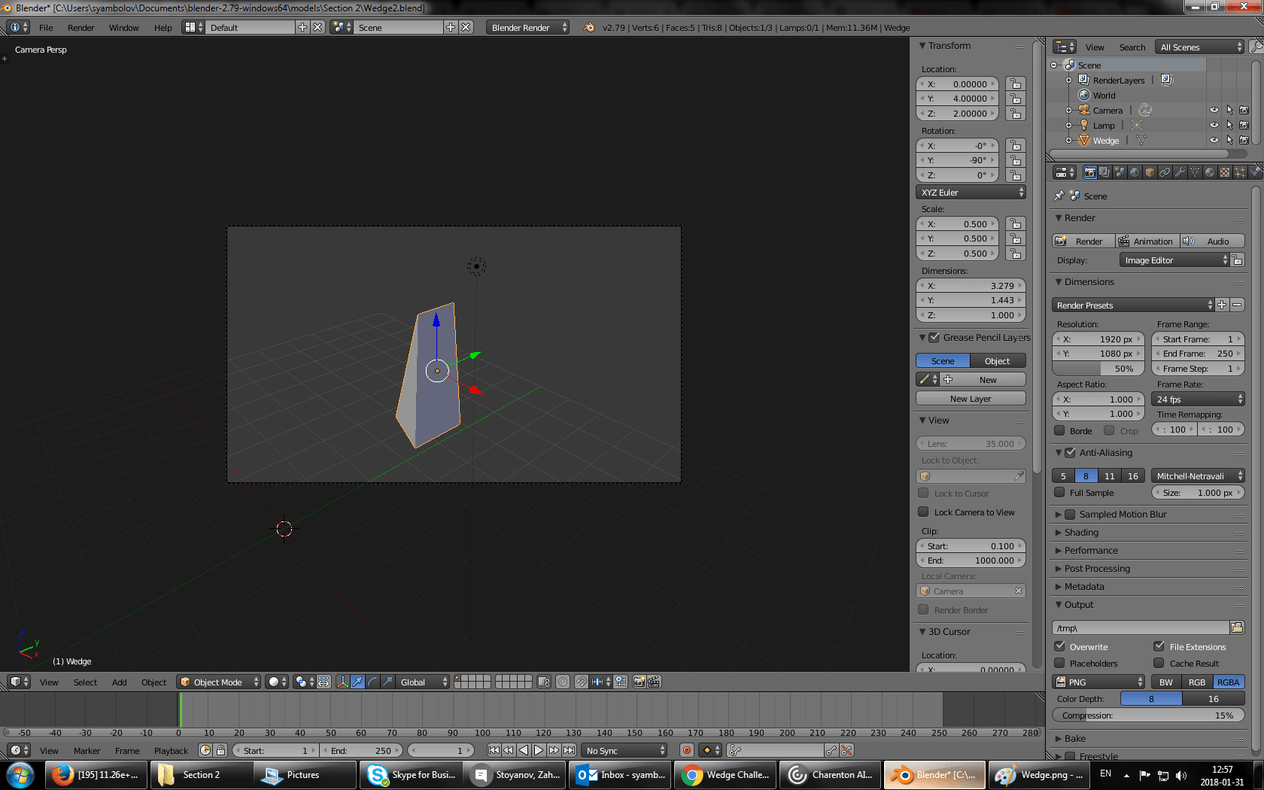Open the World properties globe icon

[1134, 171]
